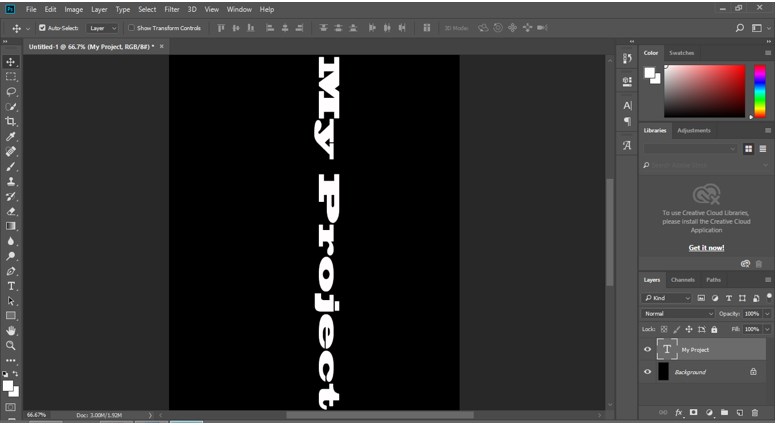Delete the selected layer with trash icon
Screen dimensions: 776x425
point(755,412)
